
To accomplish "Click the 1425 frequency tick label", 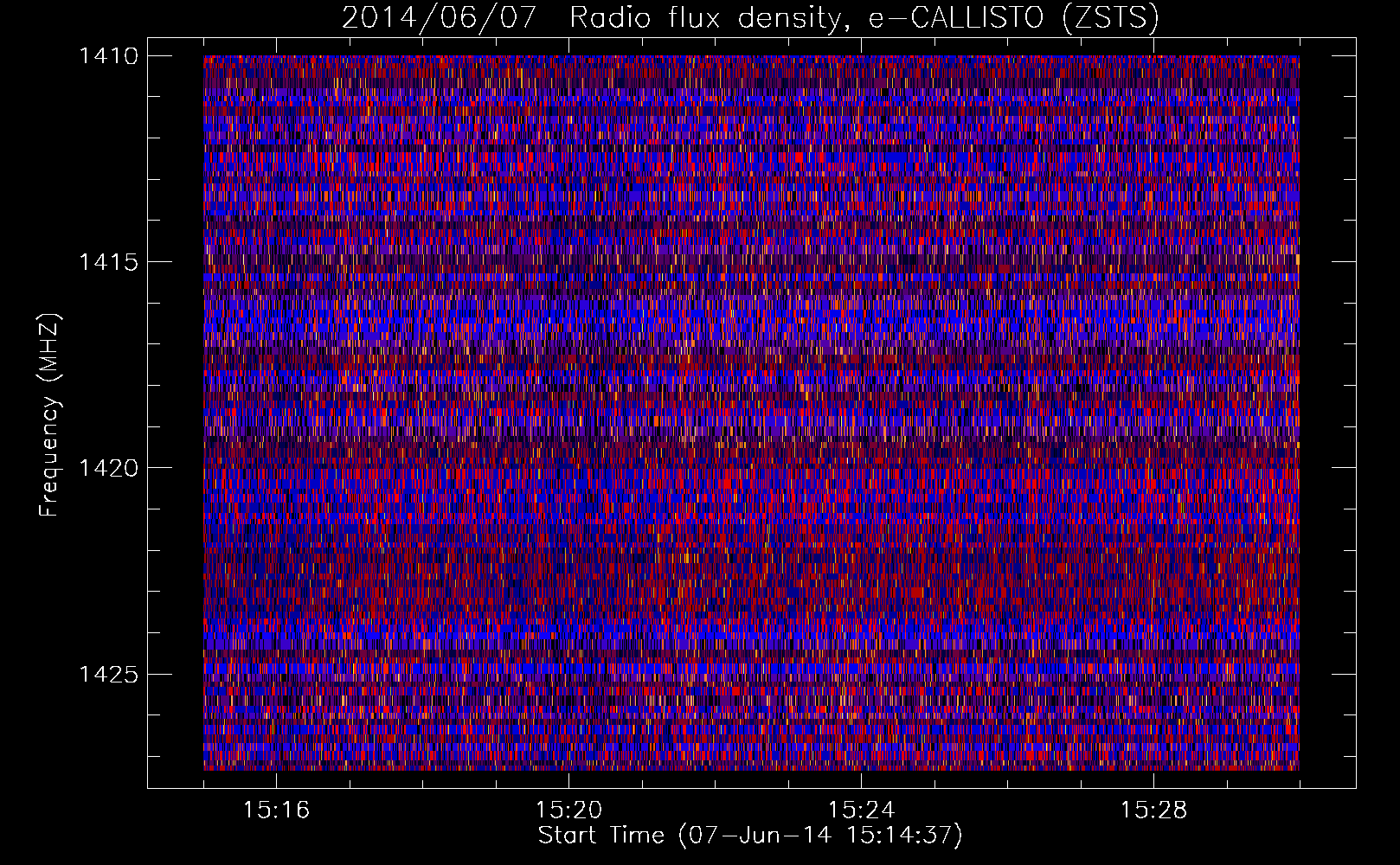I will pyautogui.click(x=108, y=674).
